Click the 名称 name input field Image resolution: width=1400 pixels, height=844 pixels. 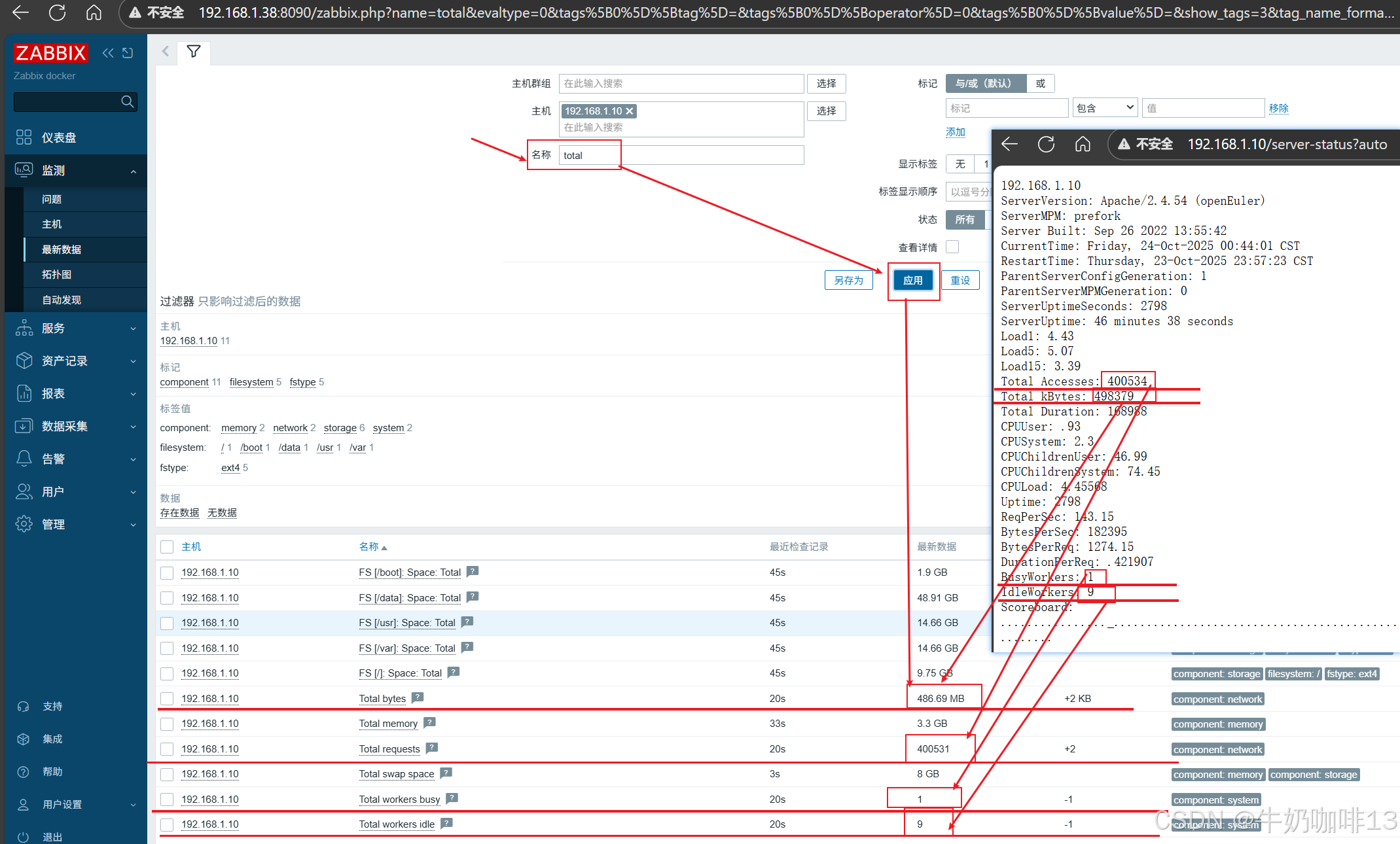pyautogui.click(x=681, y=155)
